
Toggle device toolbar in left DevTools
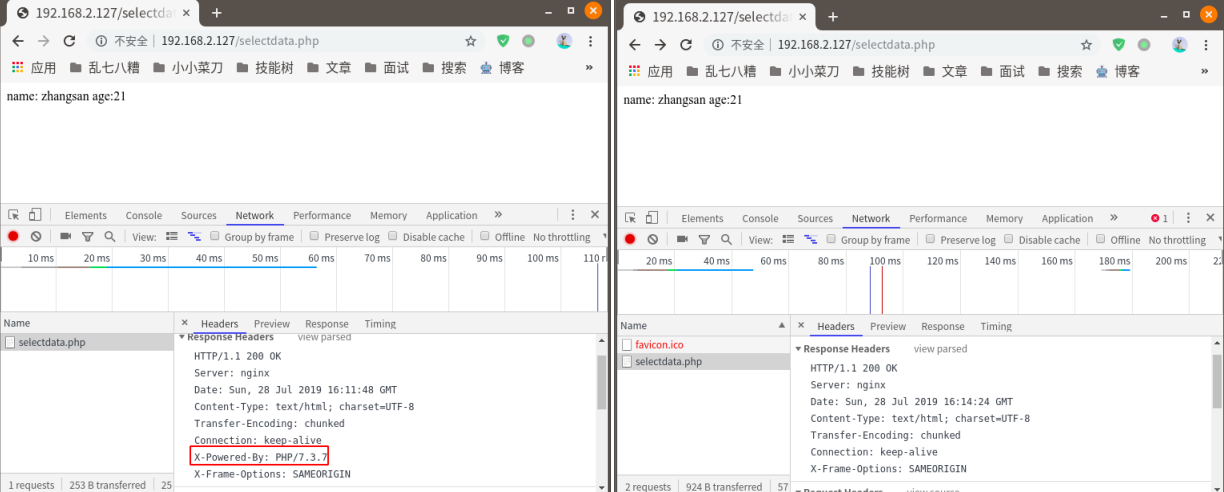(x=35, y=215)
